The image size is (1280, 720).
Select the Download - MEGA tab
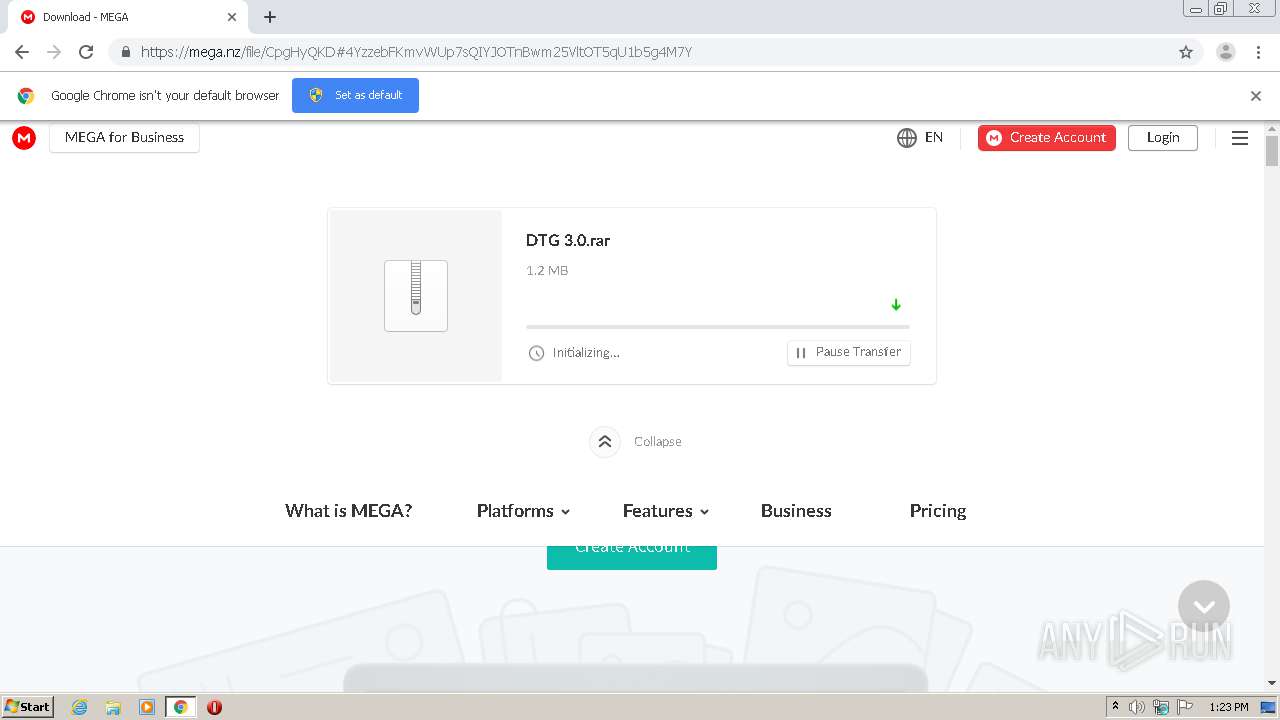(x=126, y=17)
